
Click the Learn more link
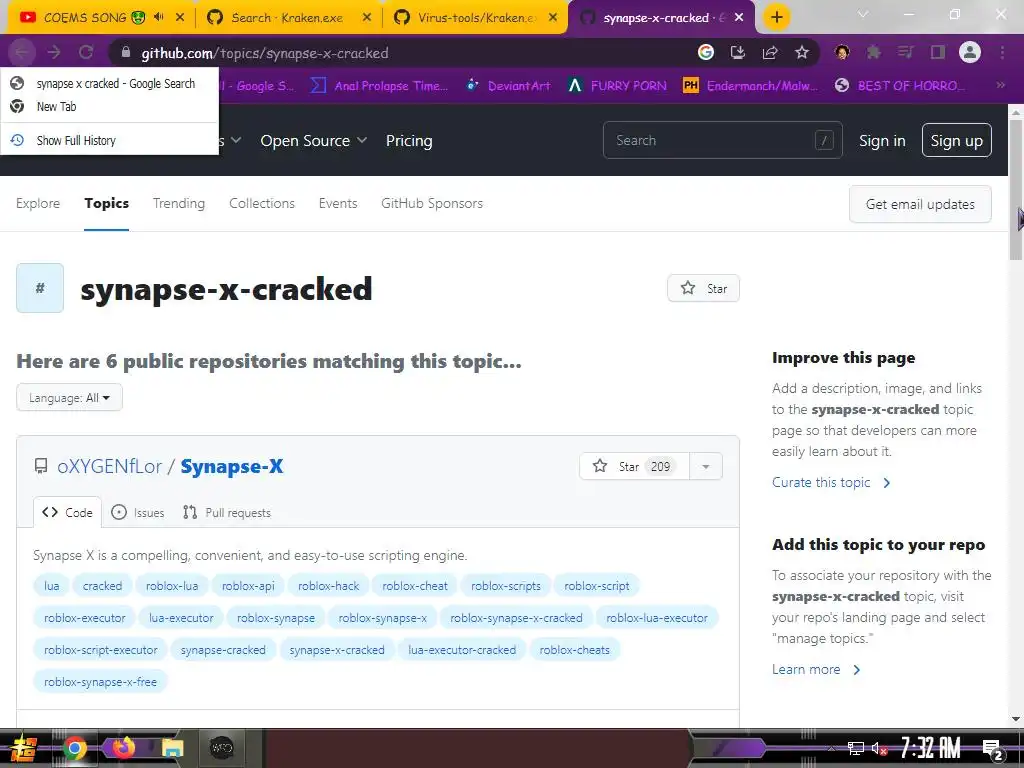click(816, 669)
